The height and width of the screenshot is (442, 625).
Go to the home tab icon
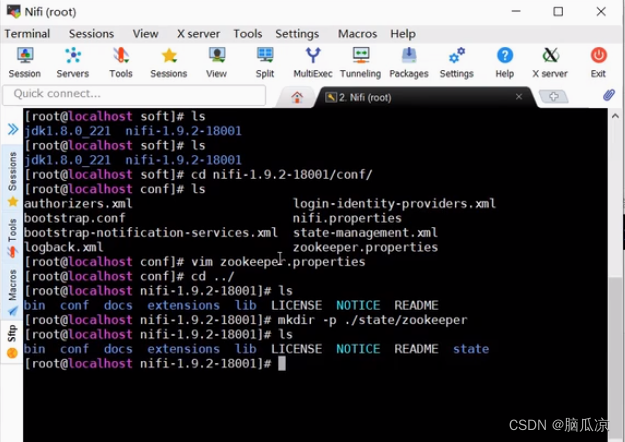(297, 97)
